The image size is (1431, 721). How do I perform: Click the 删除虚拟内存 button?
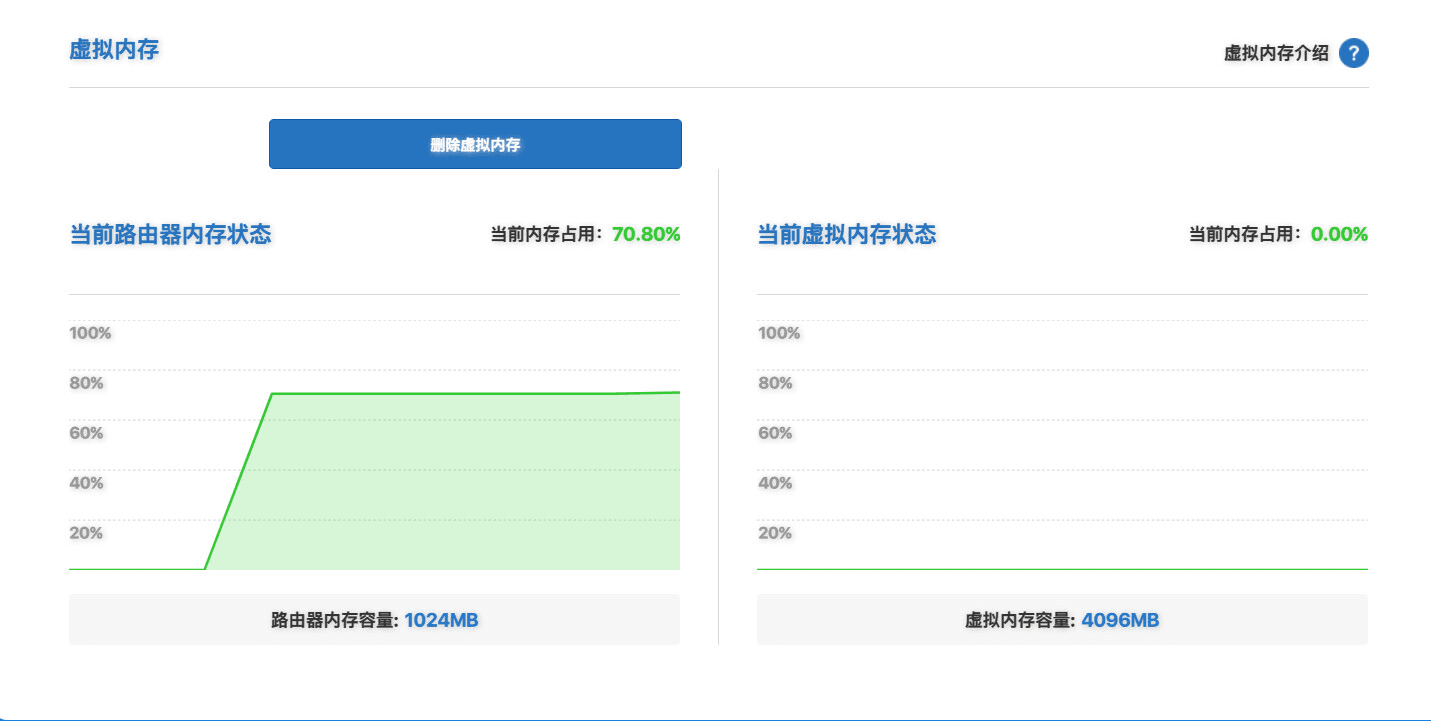coord(475,144)
